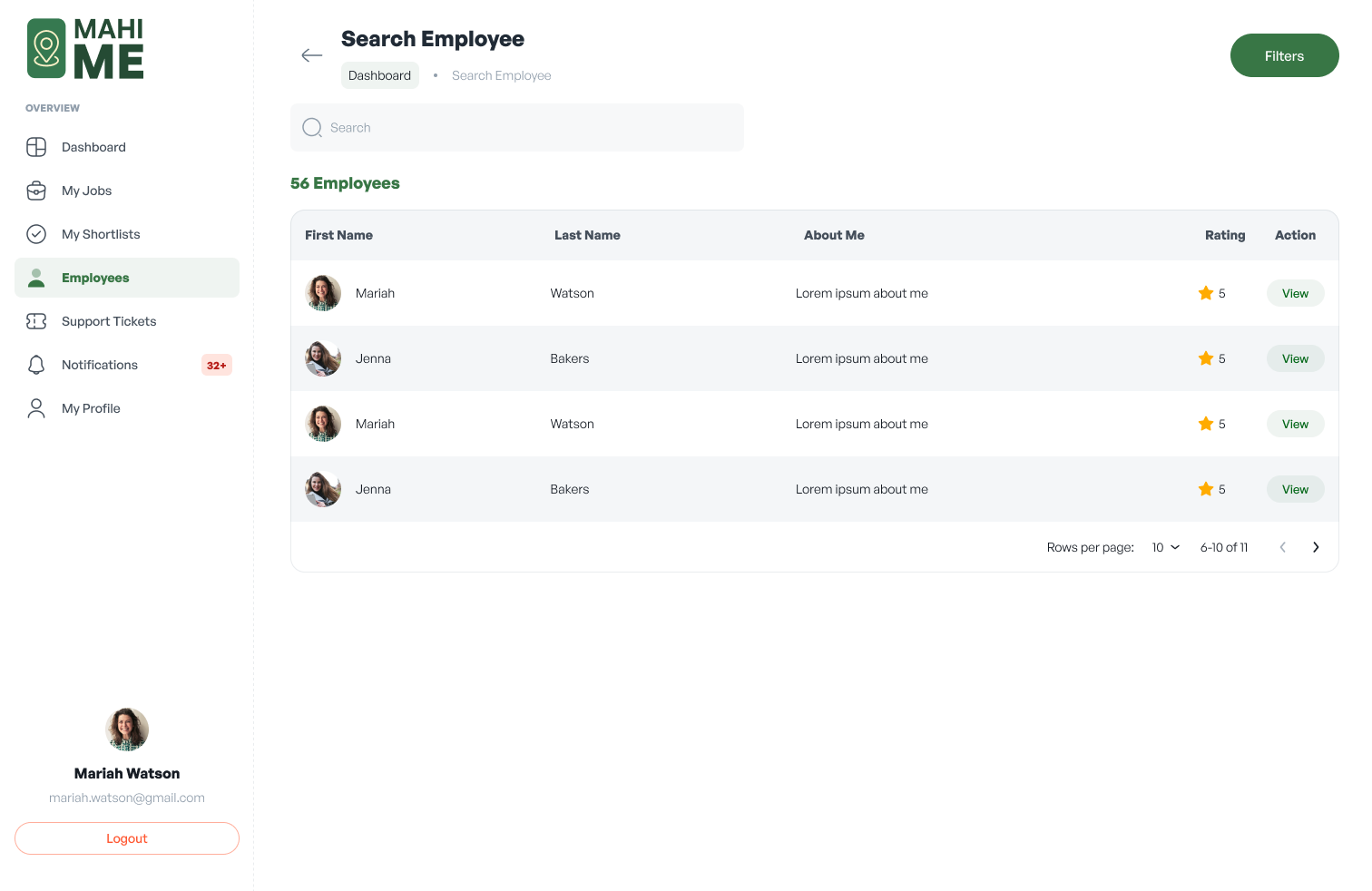
Task: Click the last row's Jenna avatar
Action: (323, 489)
